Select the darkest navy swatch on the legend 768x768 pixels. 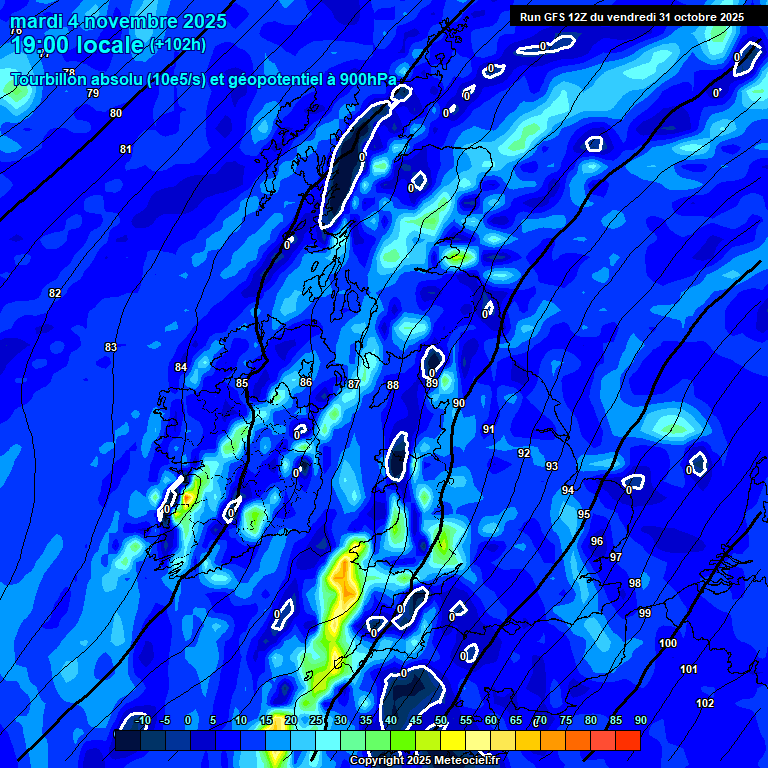click(x=127, y=741)
